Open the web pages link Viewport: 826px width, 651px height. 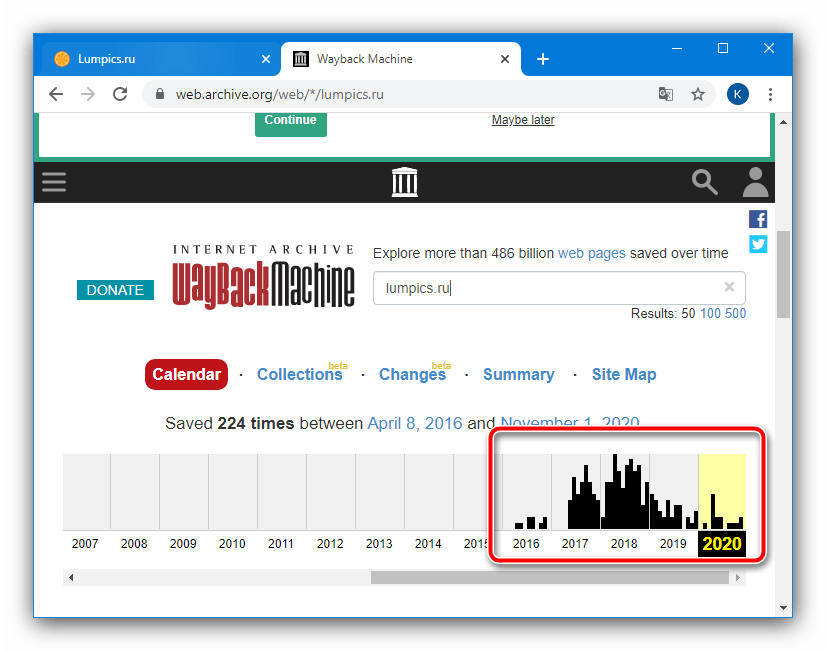pyautogui.click(x=592, y=253)
